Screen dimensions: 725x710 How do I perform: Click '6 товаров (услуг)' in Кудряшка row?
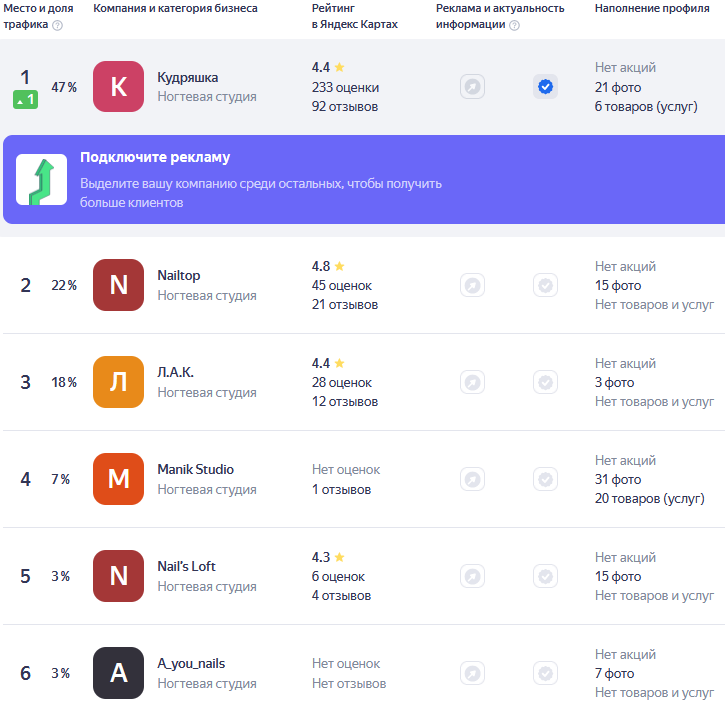pyautogui.click(x=646, y=107)
